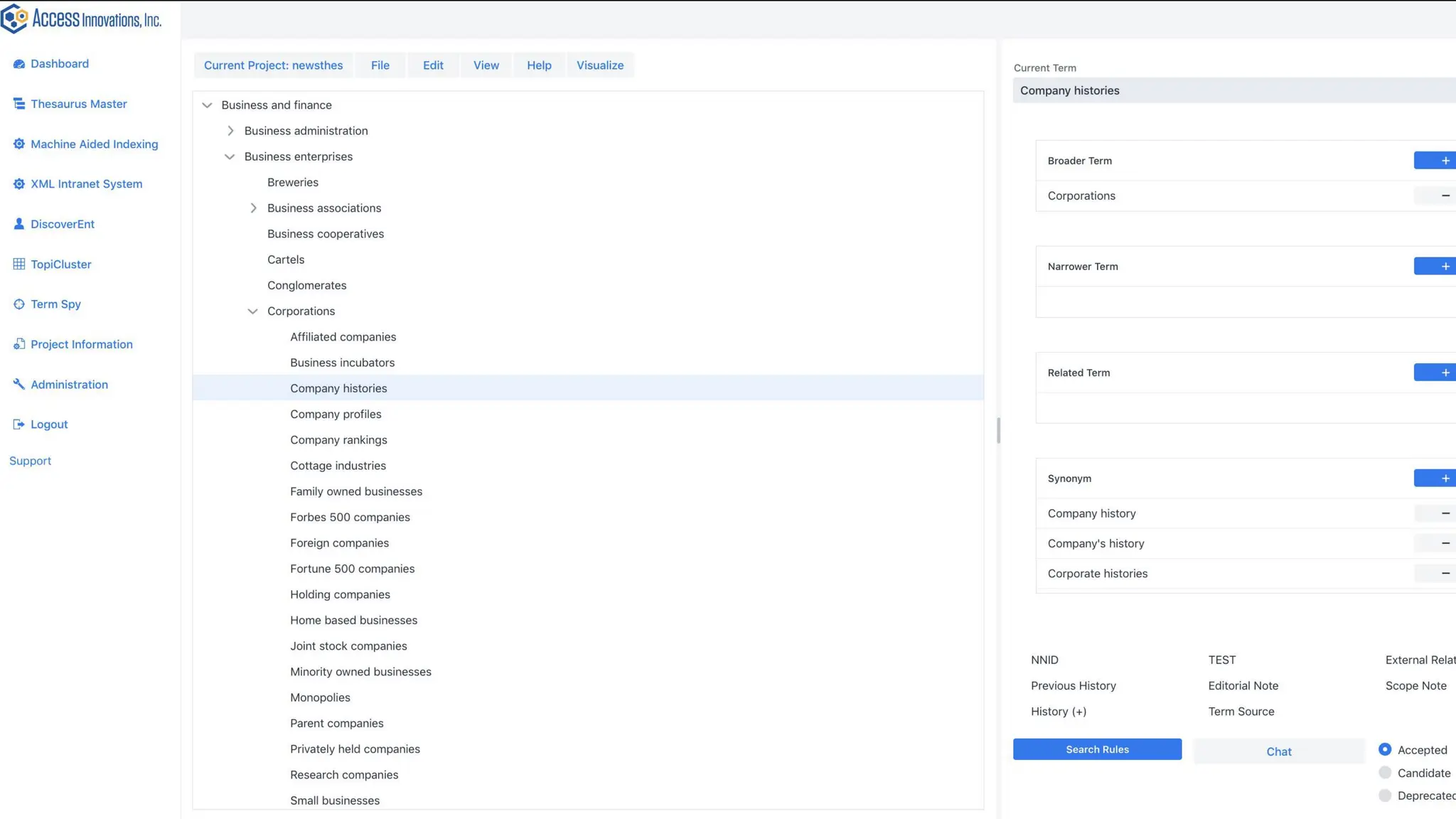The width and height of the screenshot is (1456, 819).
Task: Select the Accepted radio button
Action: coord(1384,749)
